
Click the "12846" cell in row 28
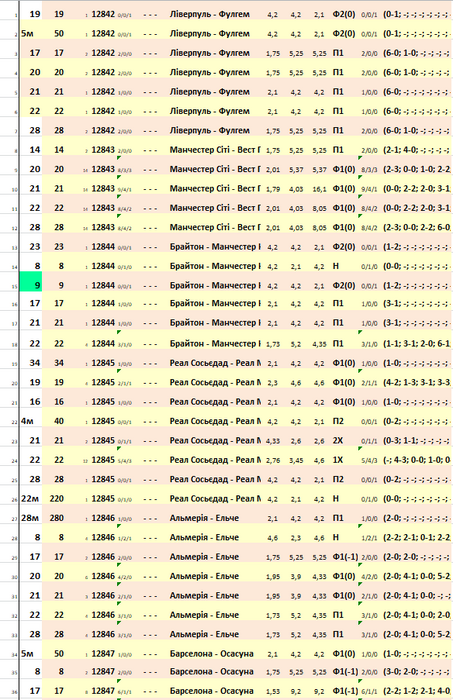103,537
